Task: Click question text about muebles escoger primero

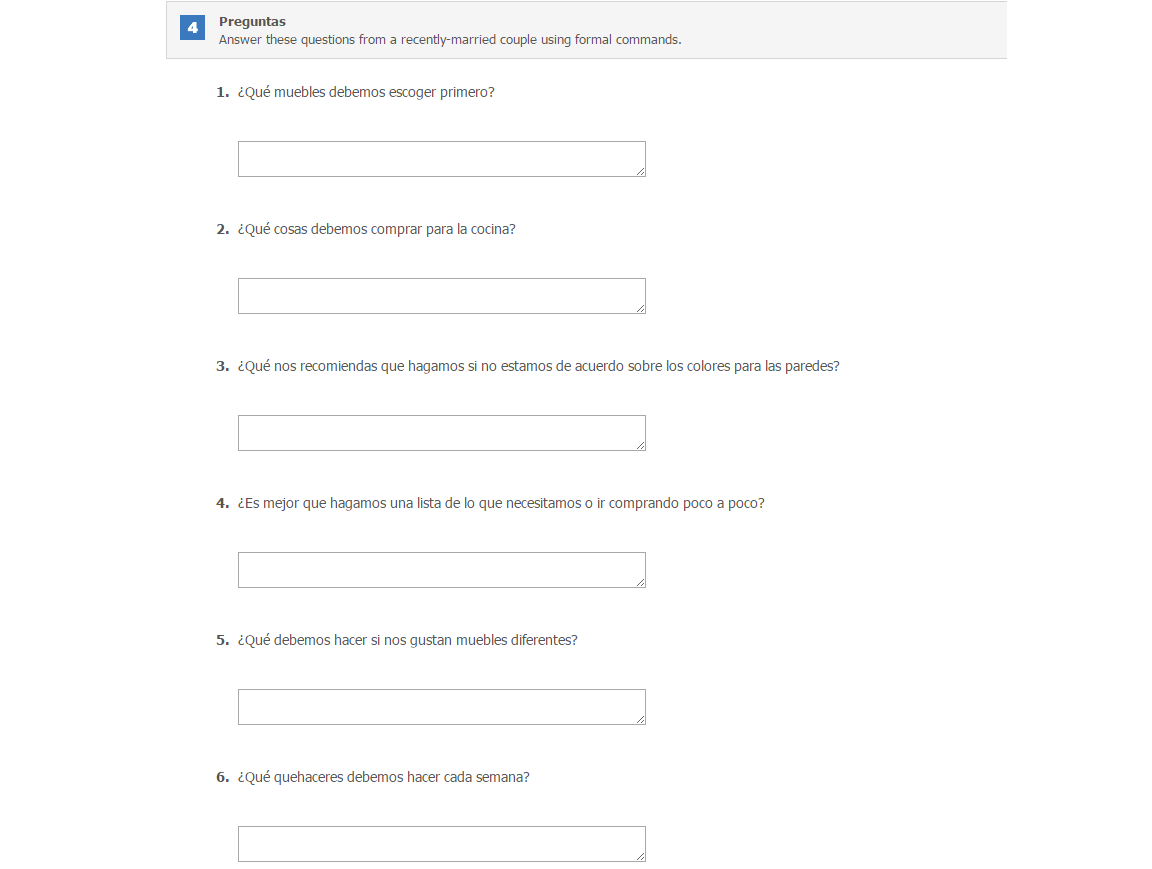Action: tap(366, 92)
